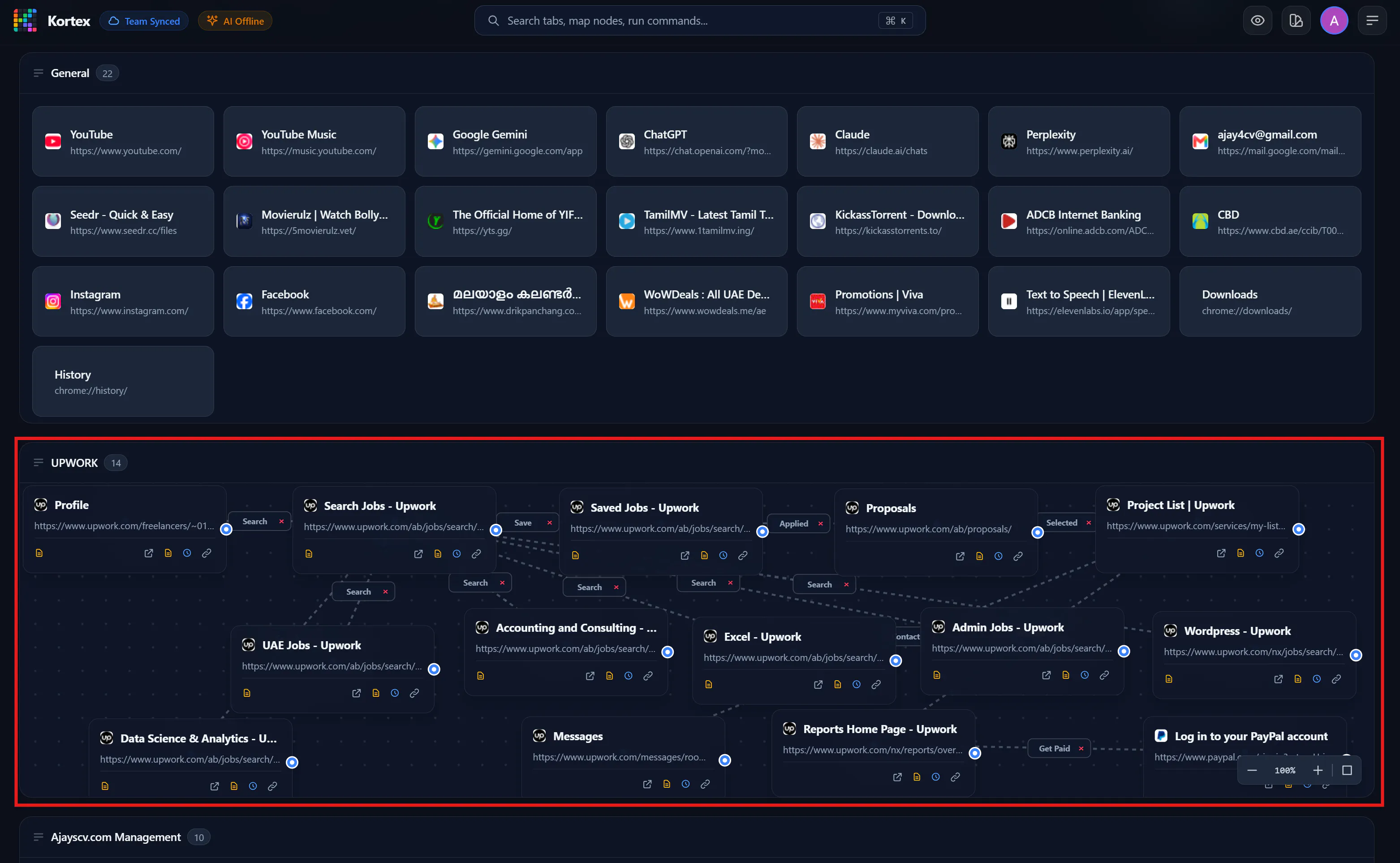Copy link icon on Profile node
This screenshot has height=863, width=1400.
pos(207,553)
